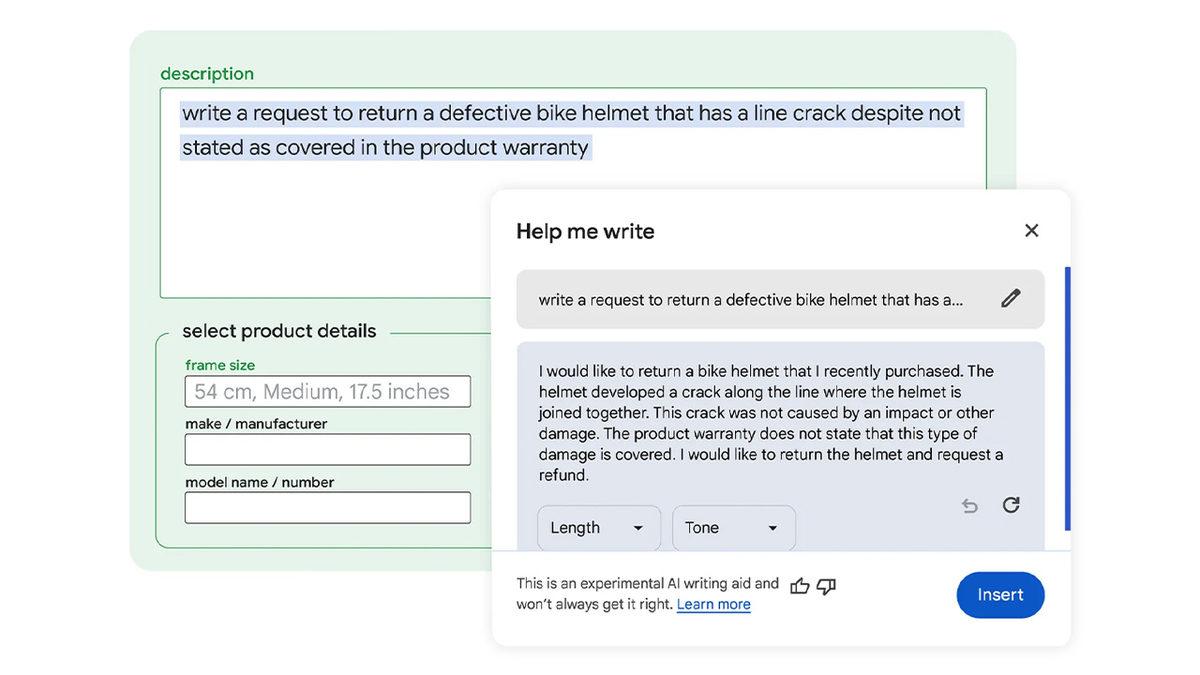Regenerate the AI draft with refresh icon
The width and height of the screenshot is (1200, 675).
tap(1011, 506)
